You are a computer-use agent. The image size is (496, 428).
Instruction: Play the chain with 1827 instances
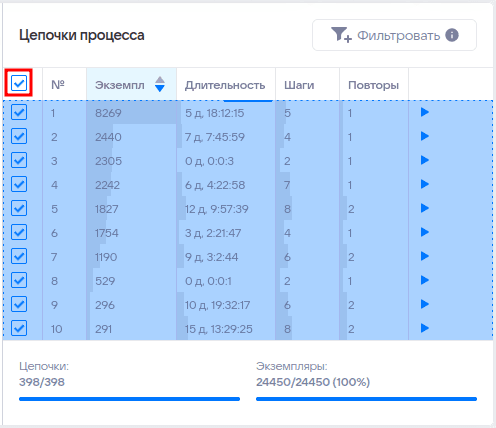click(424, 208)
